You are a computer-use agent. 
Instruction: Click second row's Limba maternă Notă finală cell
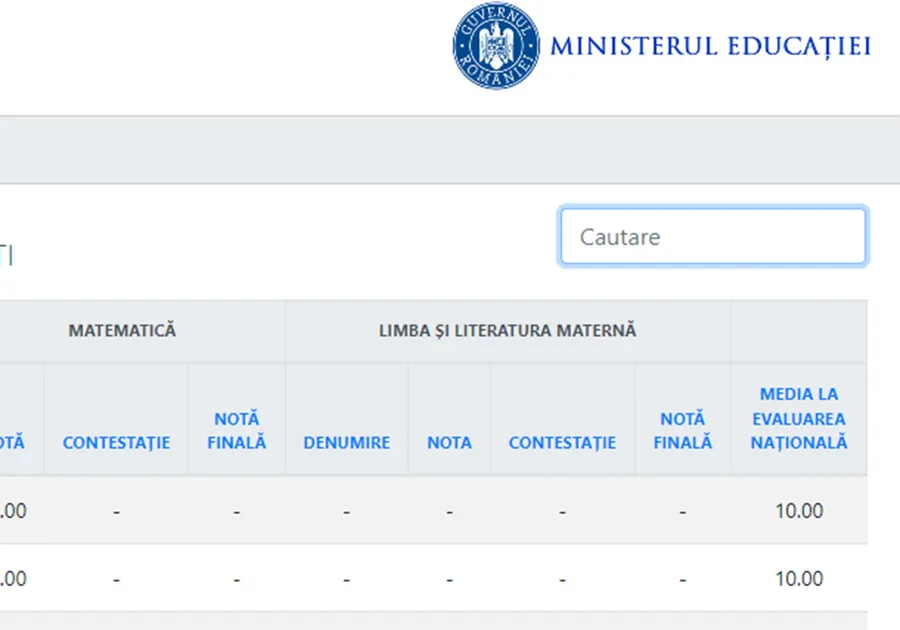point(683,578)
